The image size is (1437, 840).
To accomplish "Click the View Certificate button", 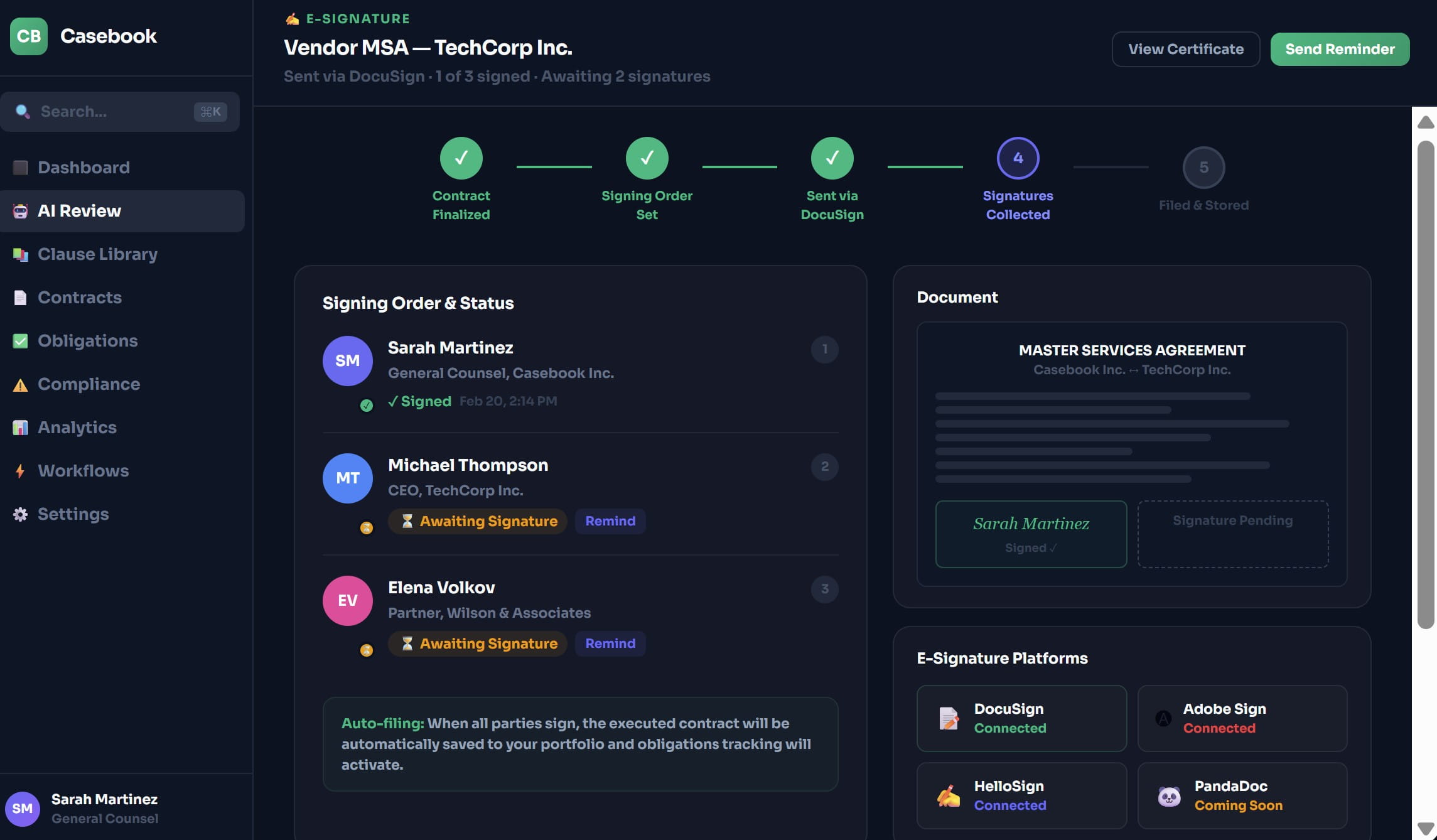I will [x=1185, y=49].
